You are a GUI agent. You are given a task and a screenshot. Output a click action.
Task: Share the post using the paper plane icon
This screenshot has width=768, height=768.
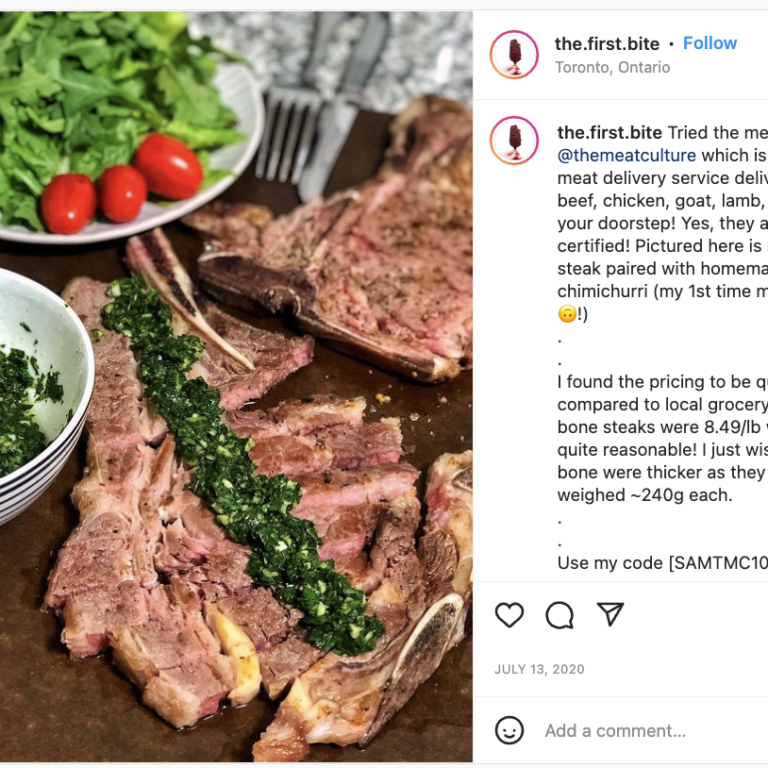tap(610, 614)
